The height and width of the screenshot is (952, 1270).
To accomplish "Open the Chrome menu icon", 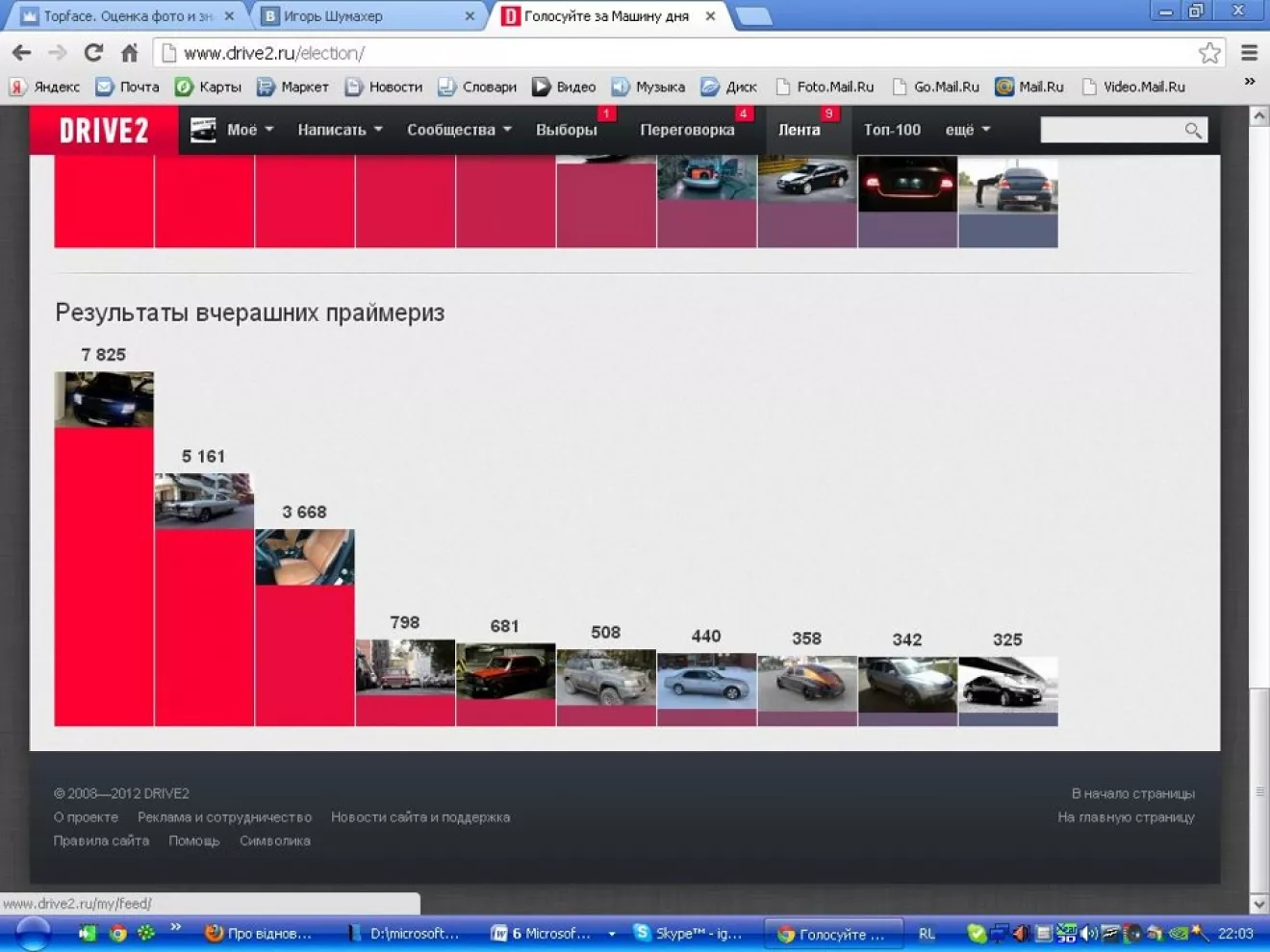I will click(x=1249, y=53).
